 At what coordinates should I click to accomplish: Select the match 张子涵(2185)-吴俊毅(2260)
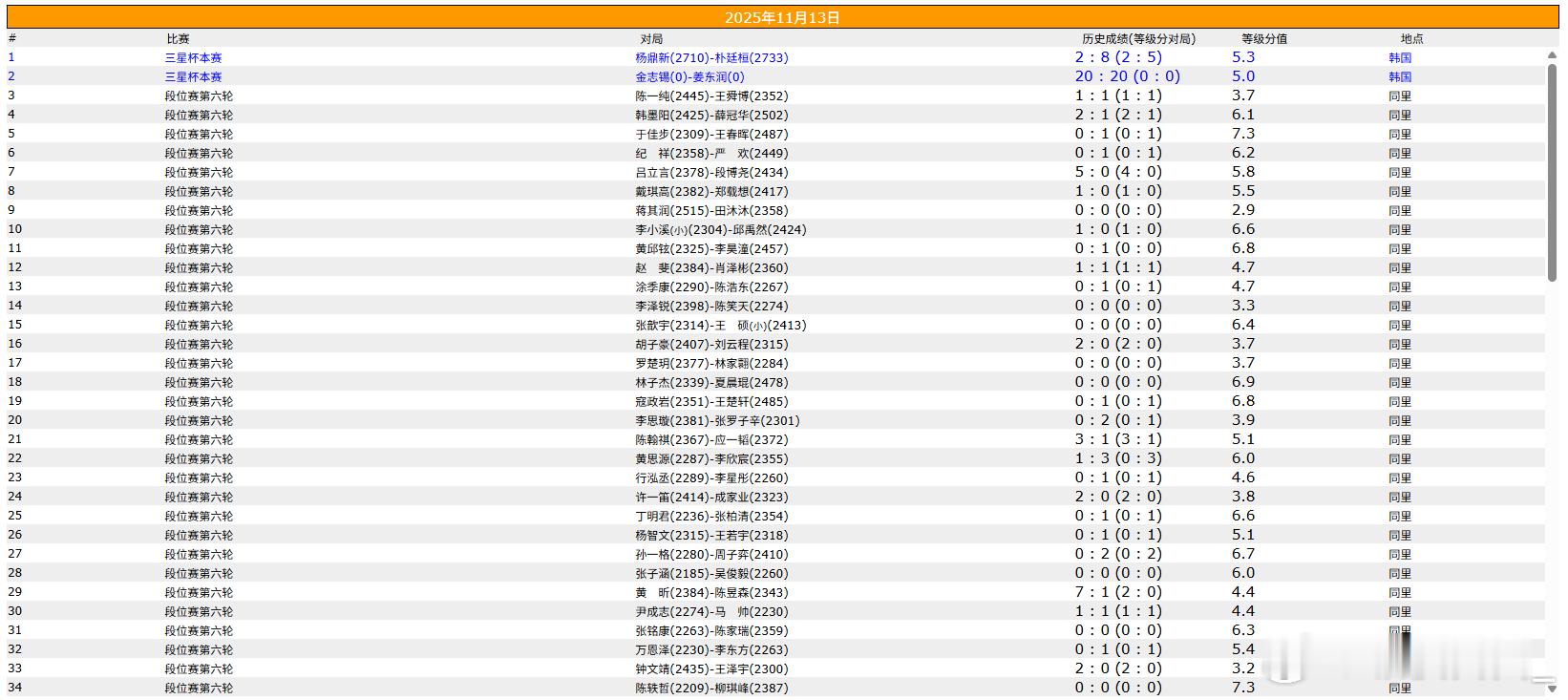pos(712,573)
